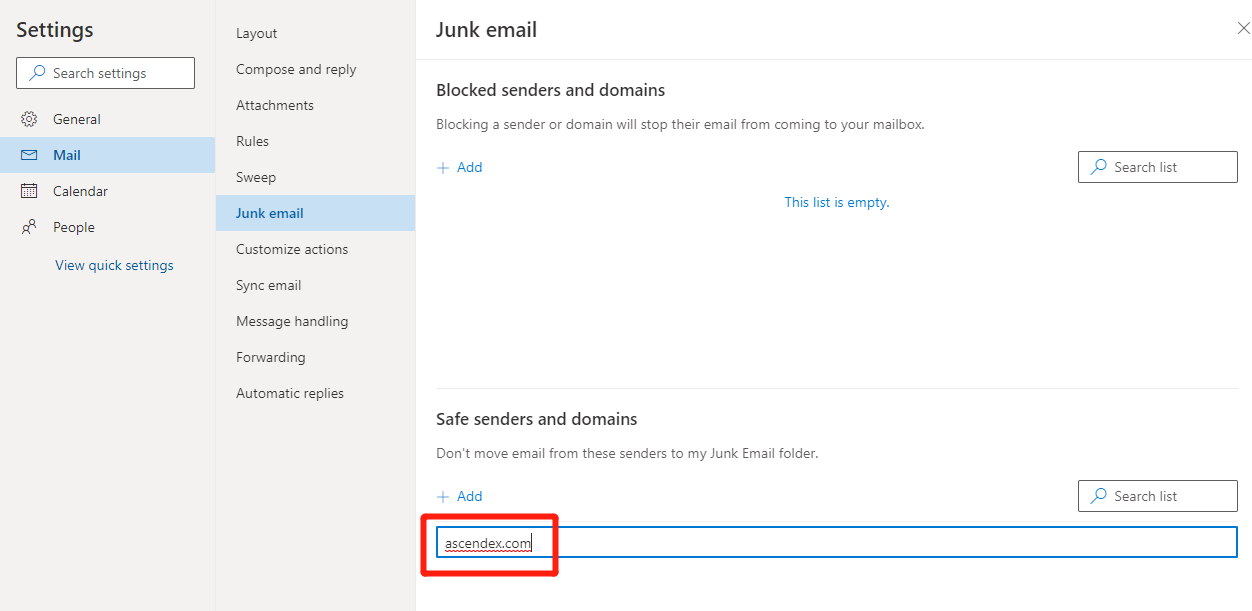
Task: Select Customize actions option
Action: [292, 249]
